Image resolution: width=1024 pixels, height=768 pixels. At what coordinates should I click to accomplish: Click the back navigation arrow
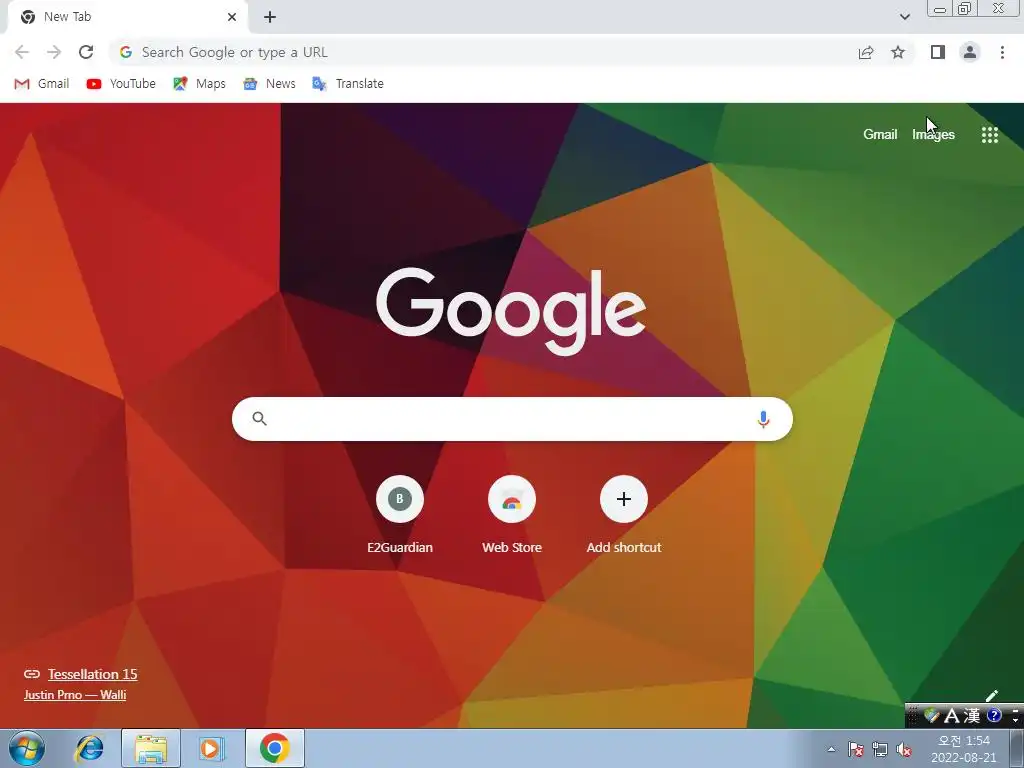22,52
